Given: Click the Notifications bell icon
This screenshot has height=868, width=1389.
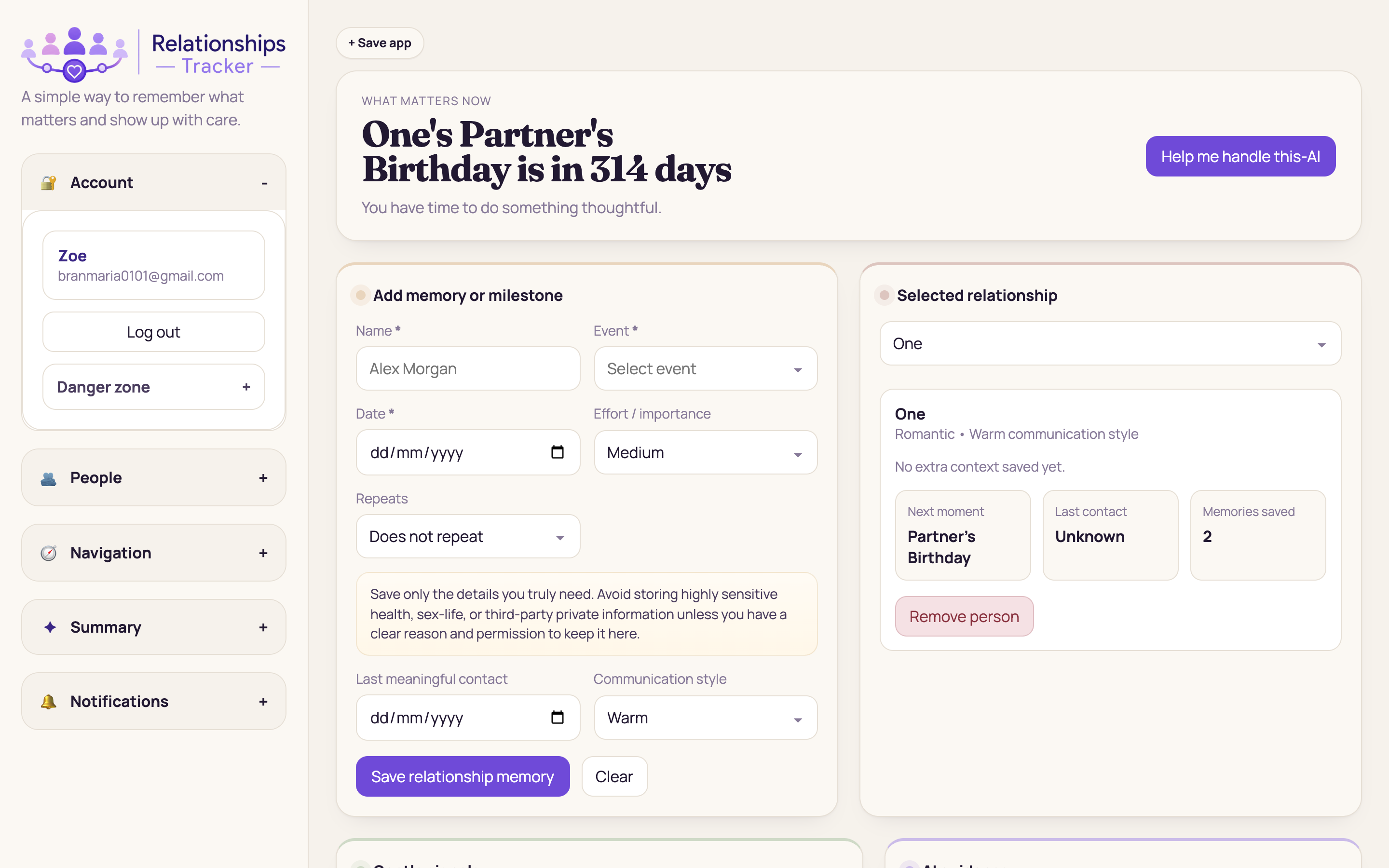Looking at the screenshot, I should 49,702.
